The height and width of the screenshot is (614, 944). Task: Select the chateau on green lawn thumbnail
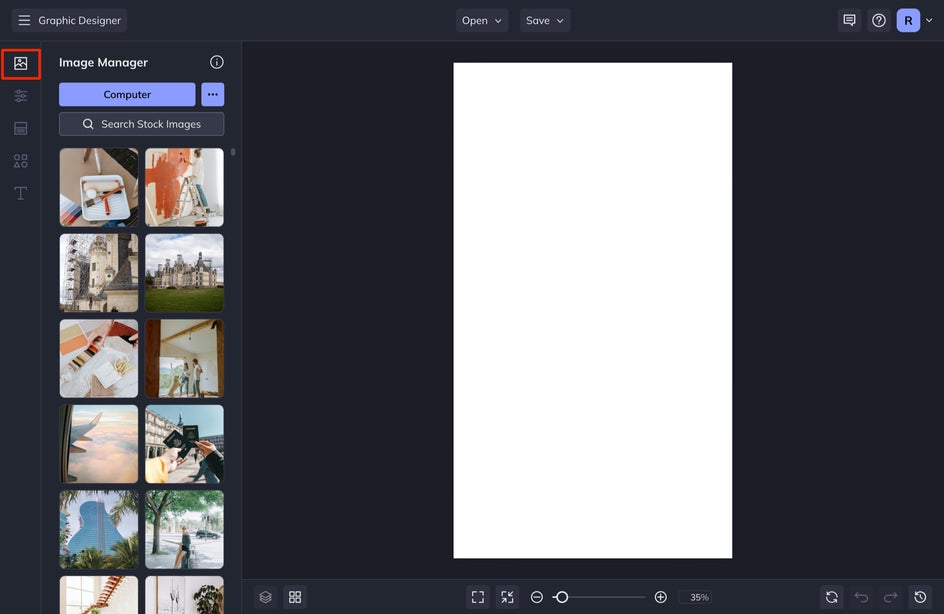pos(184,273)
